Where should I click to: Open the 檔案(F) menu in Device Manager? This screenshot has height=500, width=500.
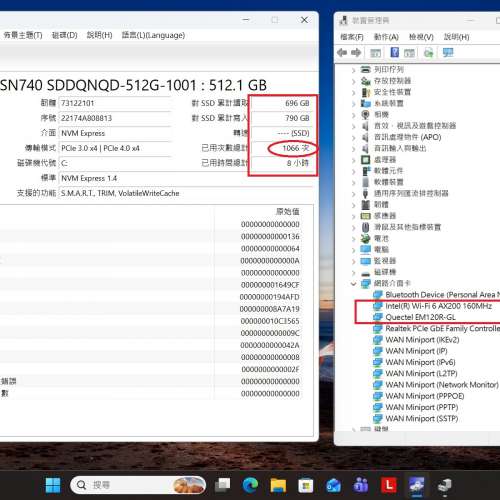pos(352,37)
